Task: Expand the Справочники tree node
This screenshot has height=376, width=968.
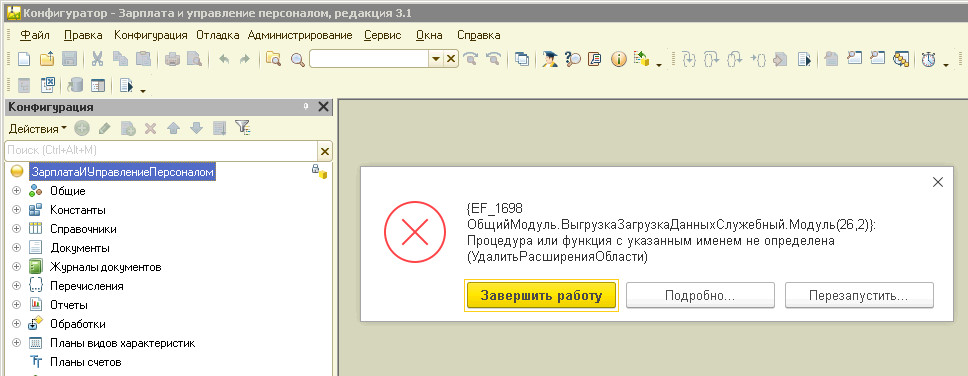Action: (x=16, y=229)
